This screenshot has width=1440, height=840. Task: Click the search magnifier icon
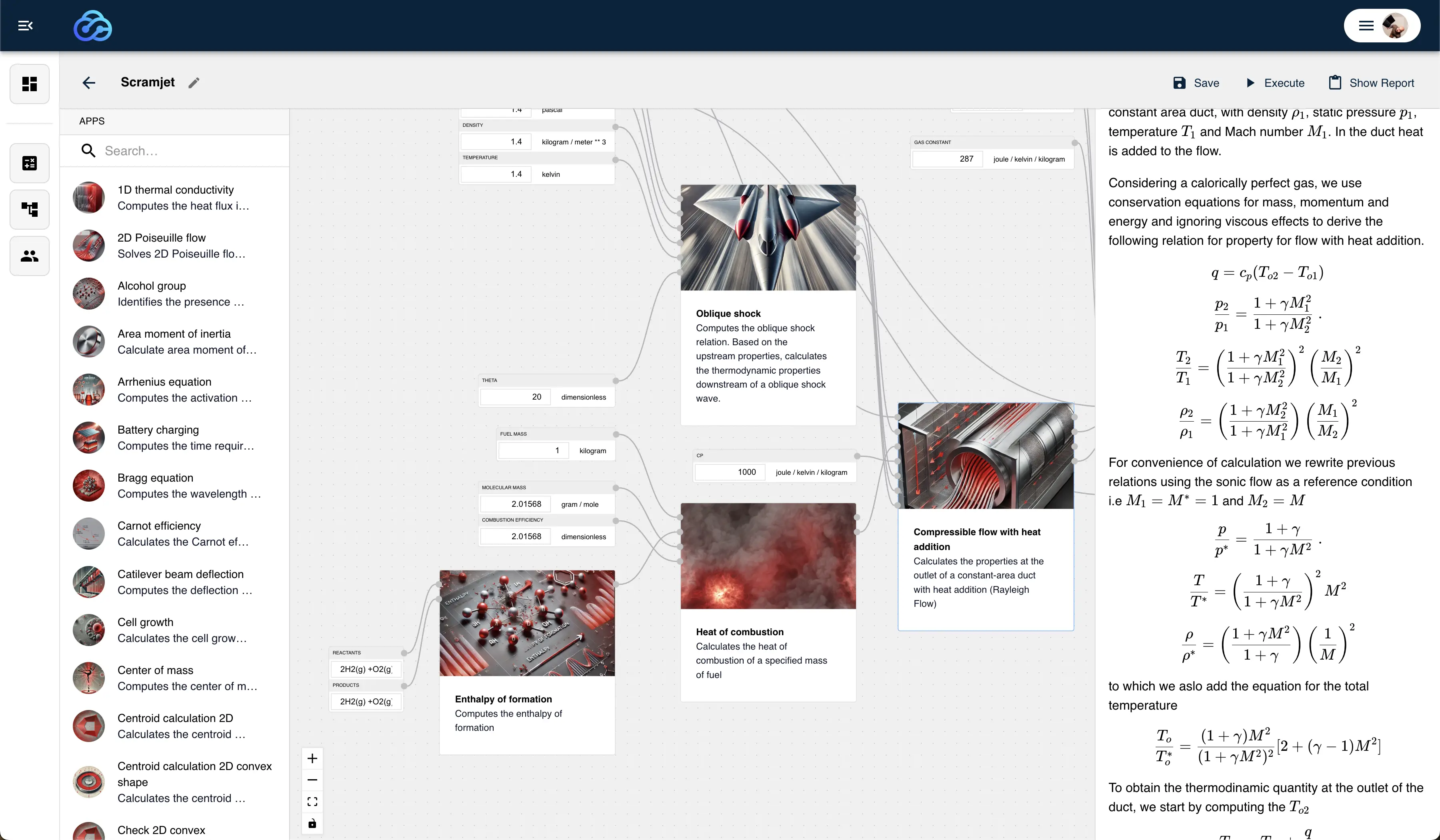[x=88, y=151]
